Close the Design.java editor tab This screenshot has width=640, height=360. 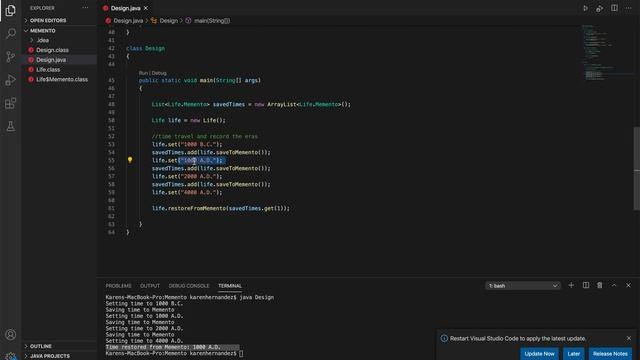pos(146,8)
